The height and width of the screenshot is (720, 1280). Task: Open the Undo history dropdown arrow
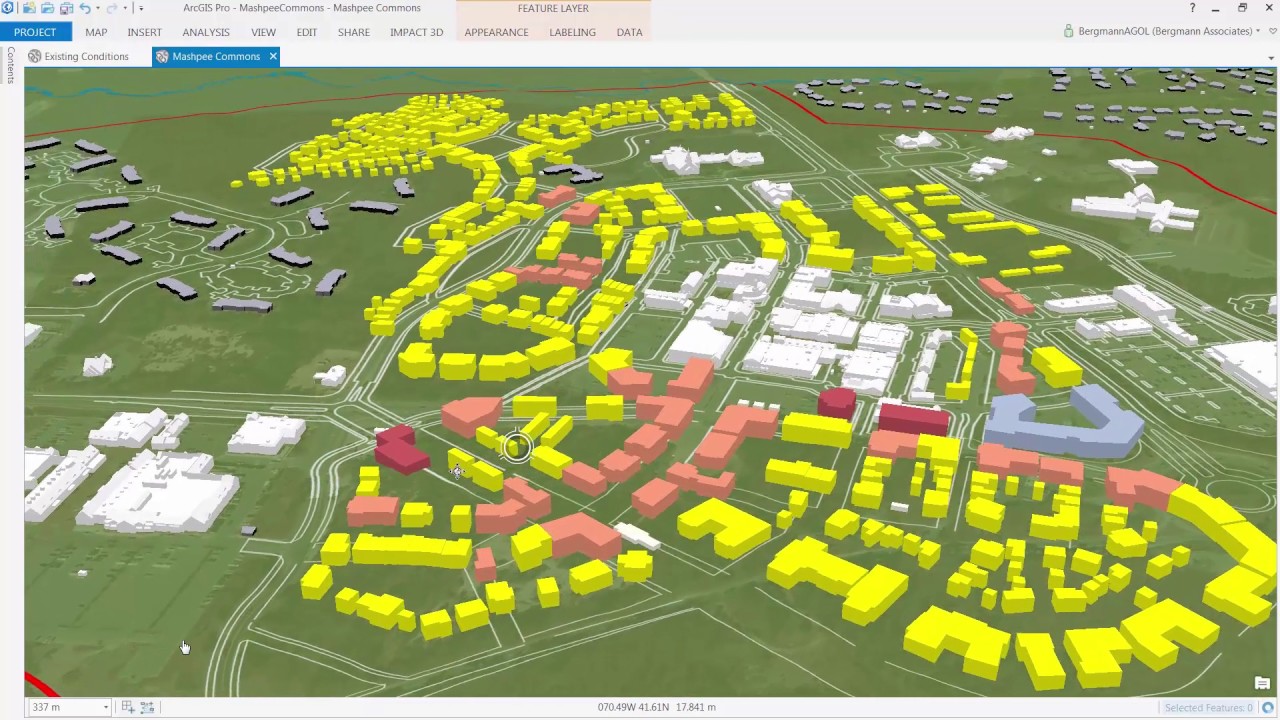pyautogui.click(x=98, y=8)
